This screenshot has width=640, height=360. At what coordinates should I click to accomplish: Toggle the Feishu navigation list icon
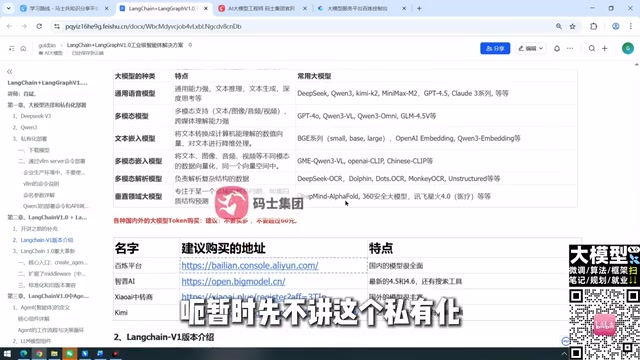pos(11,48)
